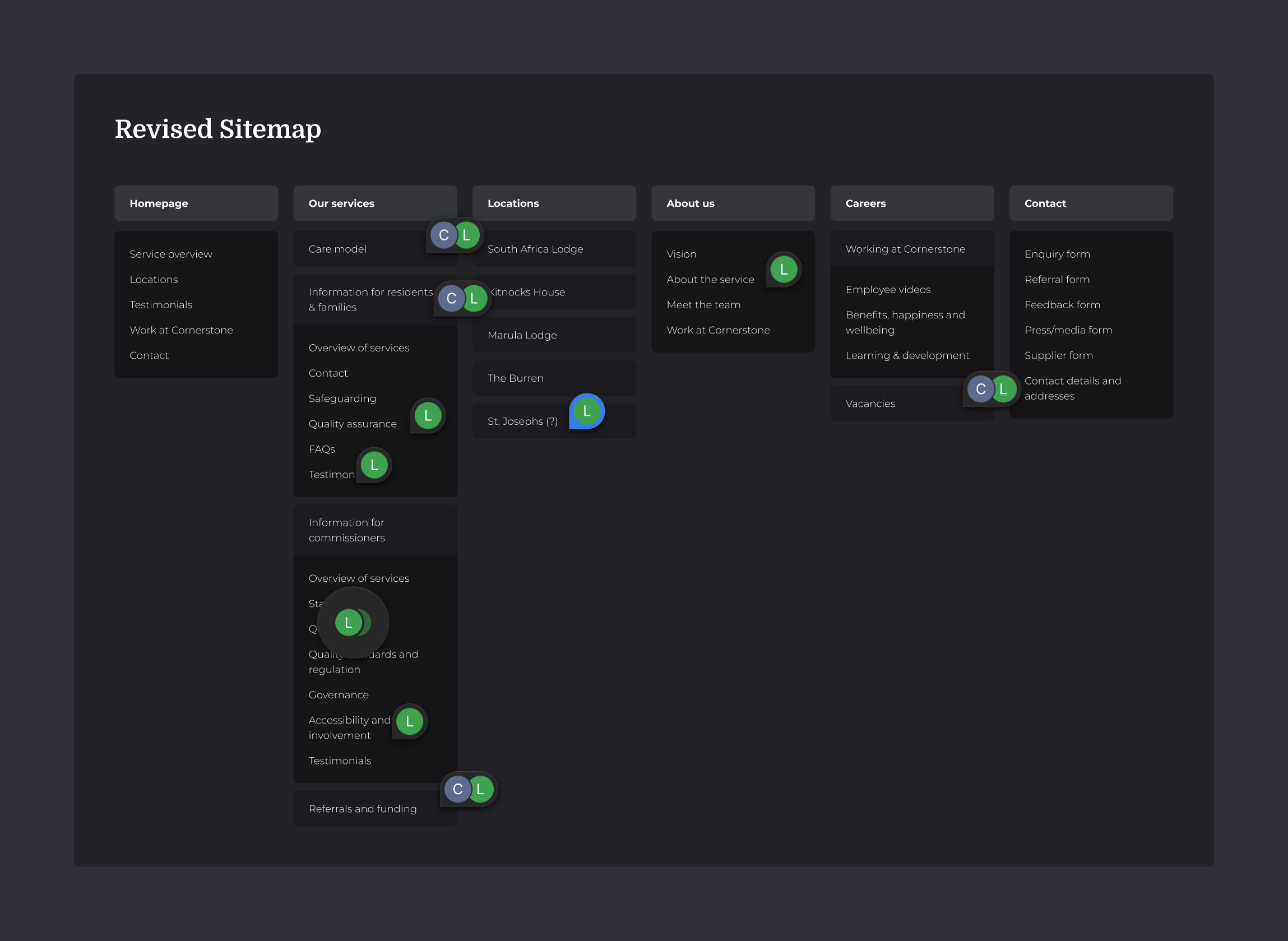This screenshot has width=1288, height=941.
Task: Click Accessibility and involvement item
Action: [x=350, y=728]
